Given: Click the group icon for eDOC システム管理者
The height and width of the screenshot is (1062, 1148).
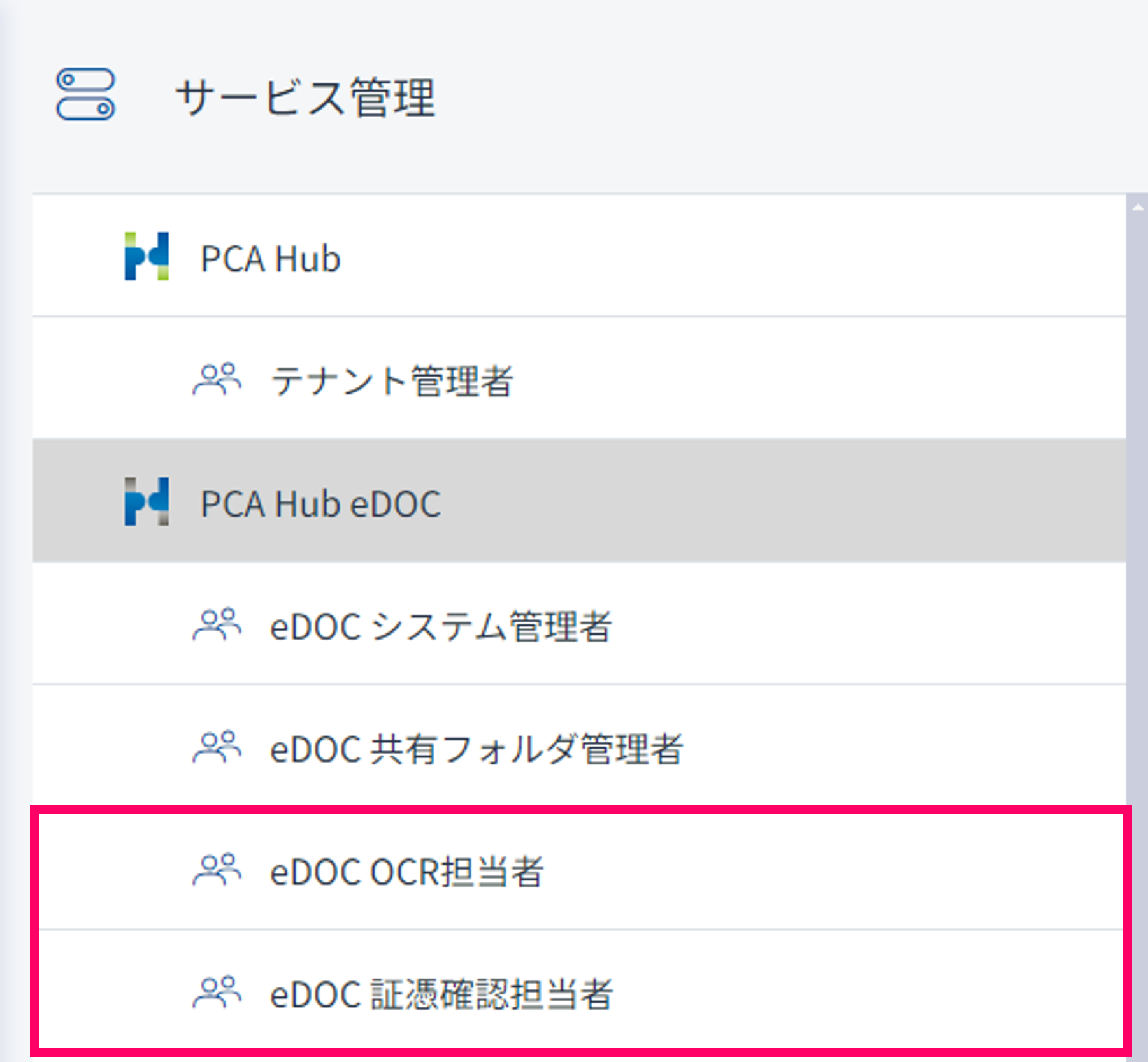Looking at the screenshot, I should (217, 625).
